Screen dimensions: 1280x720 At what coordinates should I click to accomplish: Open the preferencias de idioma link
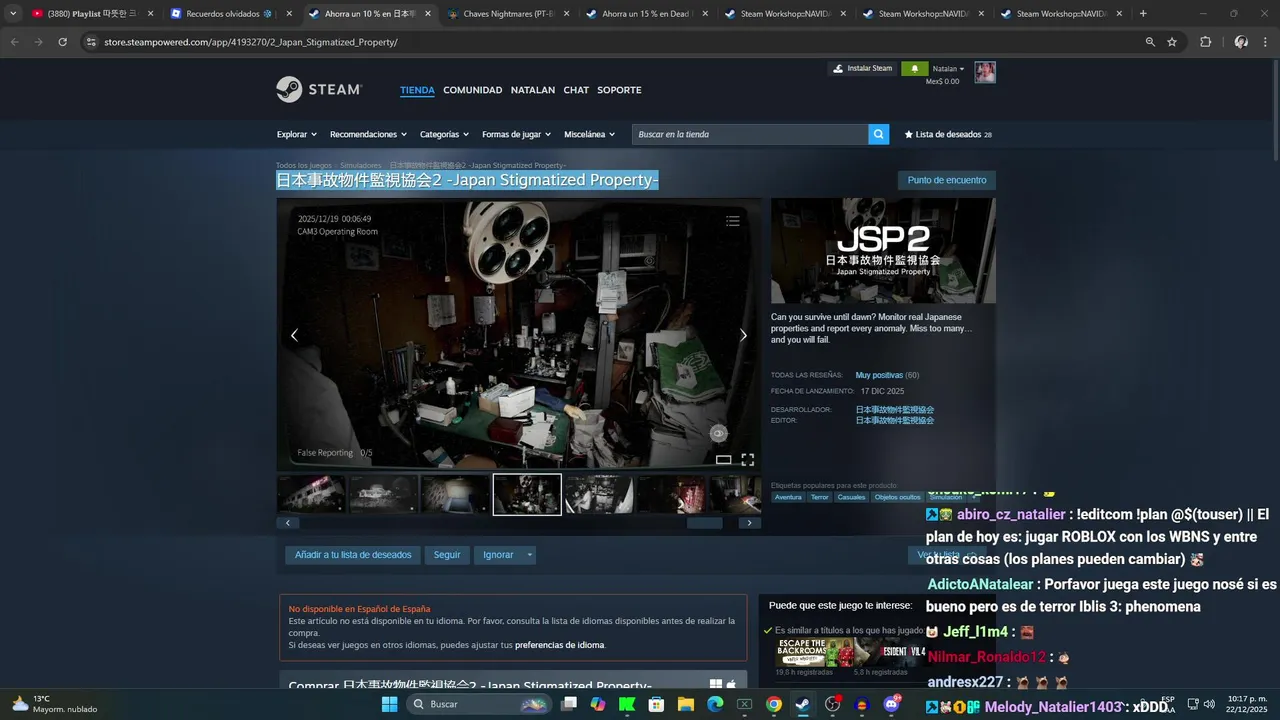[559, 645]
